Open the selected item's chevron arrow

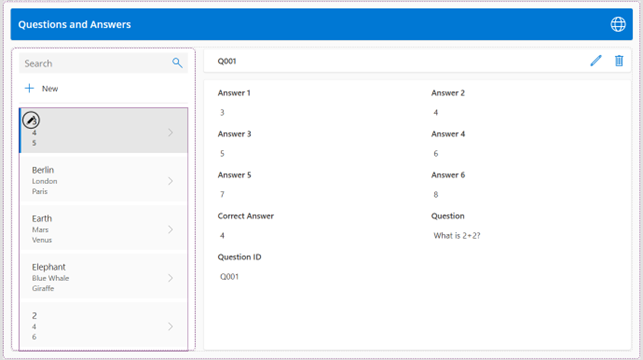[x=171, y=132]
